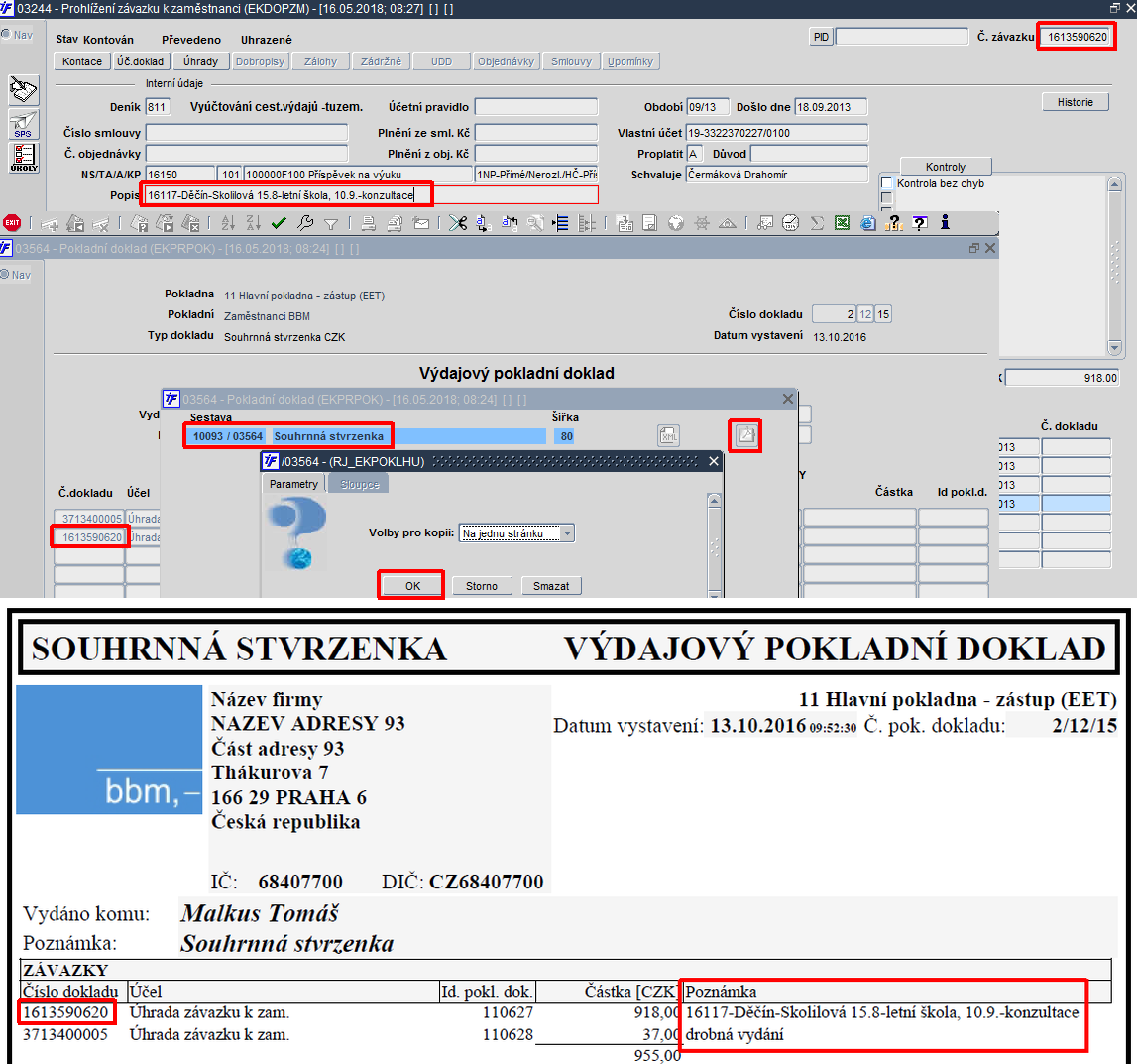Click the Kontroly panel scrollbar up arrow
Viewport: 1137px width, 1064px height.
1114,184
